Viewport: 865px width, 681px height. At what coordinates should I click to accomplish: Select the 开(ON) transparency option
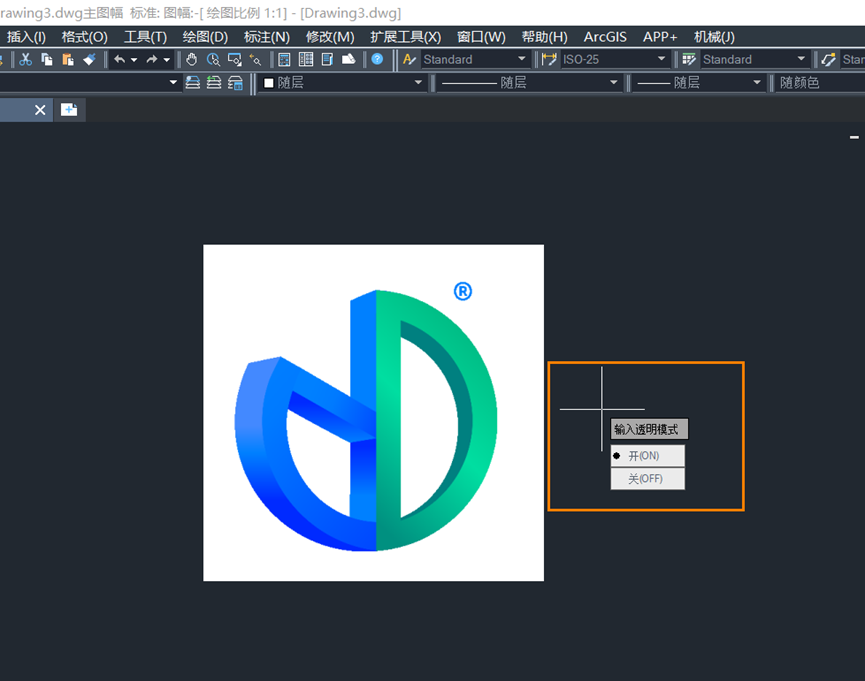648,456
